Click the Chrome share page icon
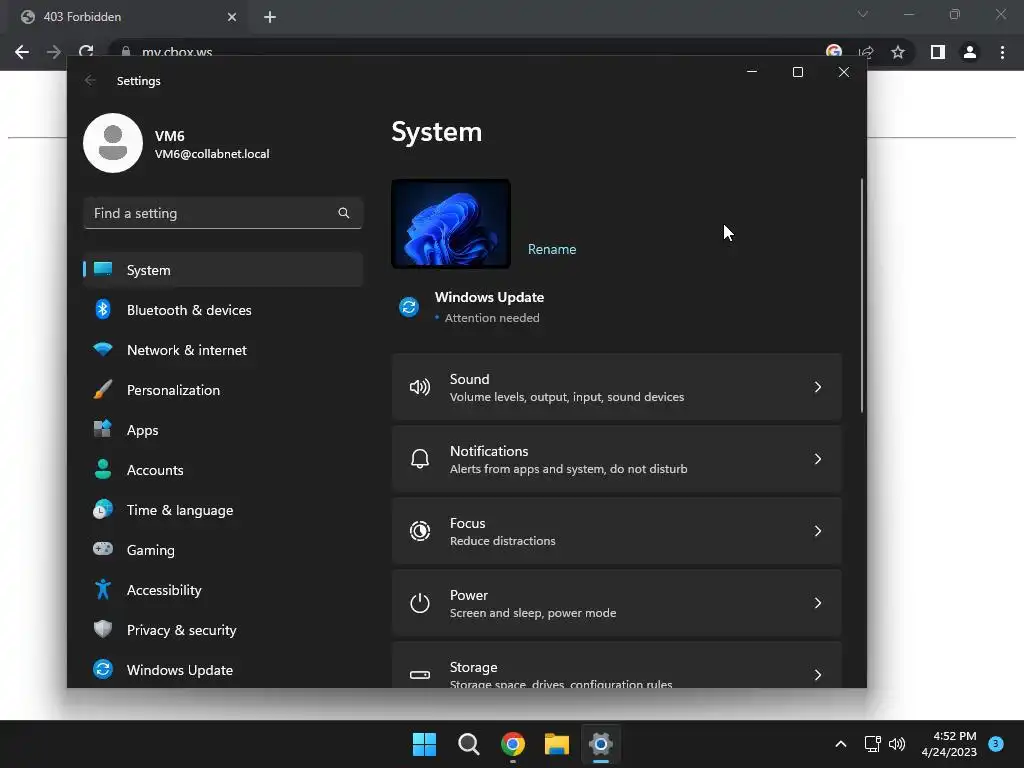The width and height of the screenshot is (1024, 768). [867, 52]
